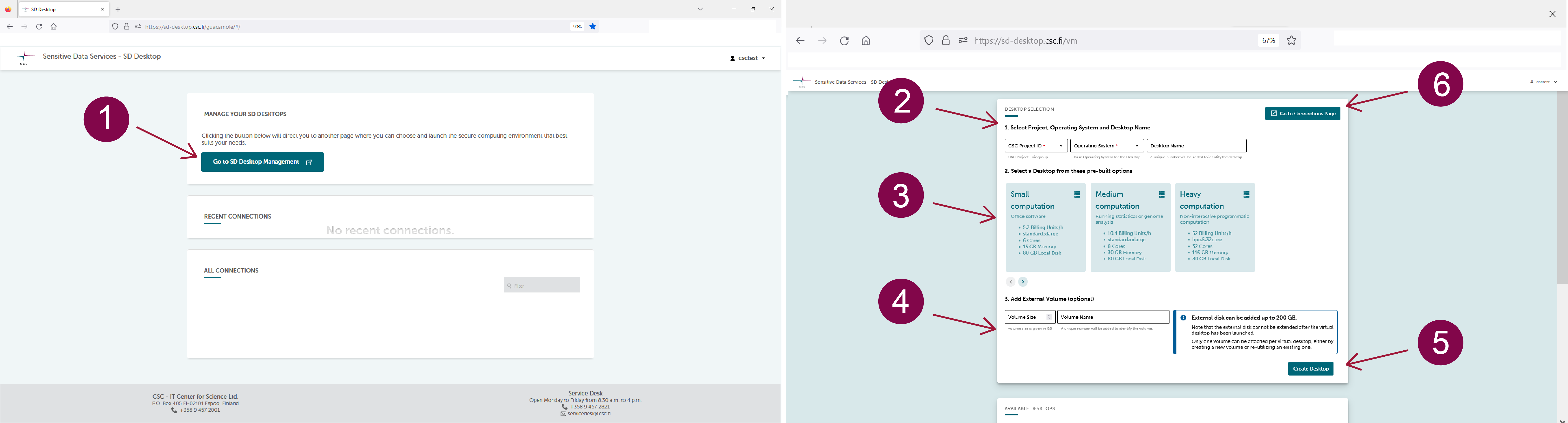
Task: Click Go to Connections Page button
Action: pos(1303,114)
